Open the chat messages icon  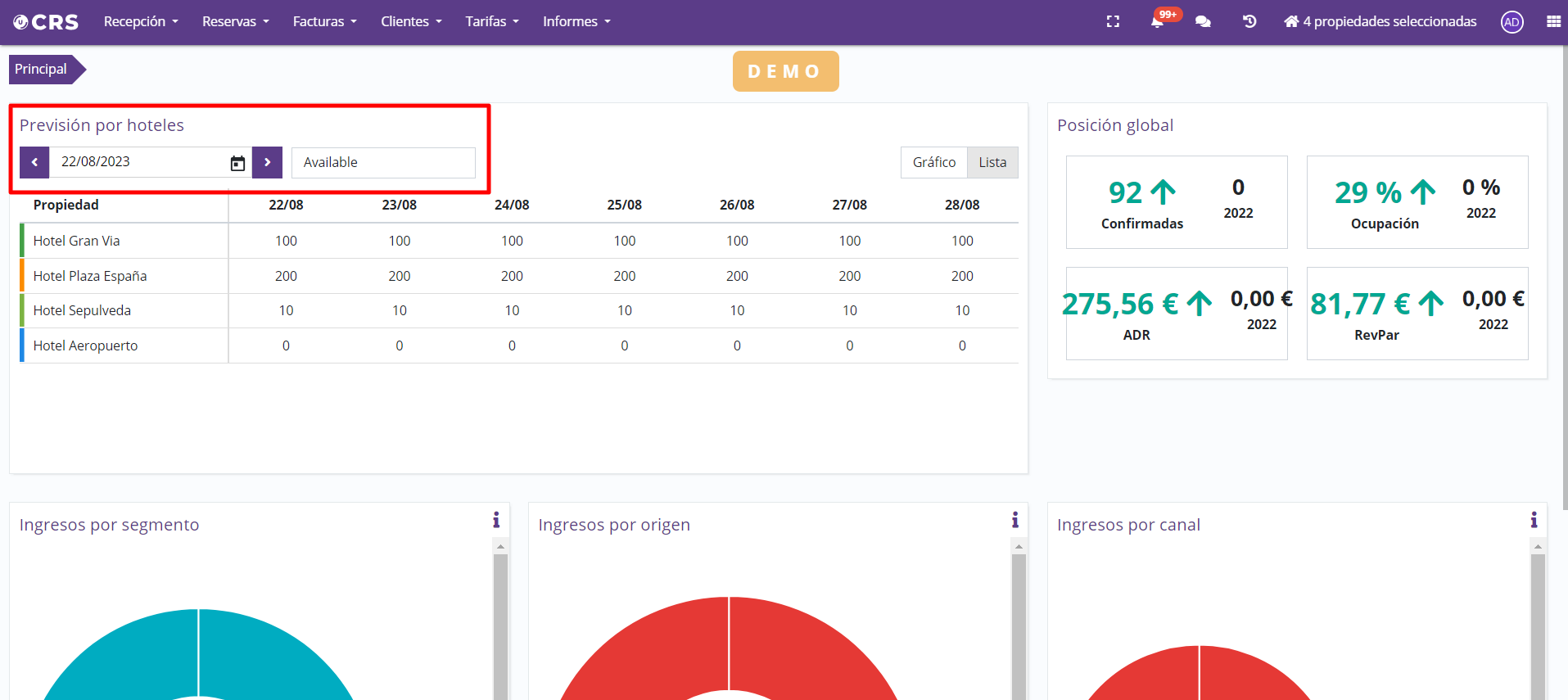click(x=1203, y=22)
